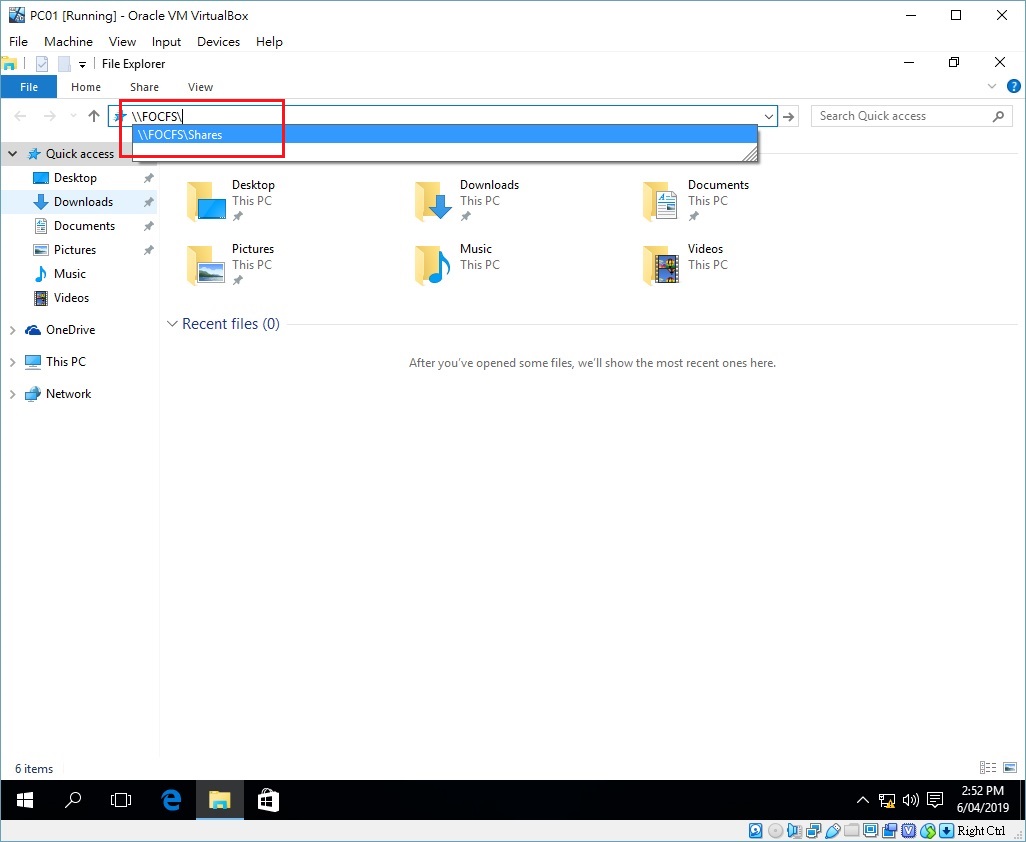The image size is (1026, 842).
Task: Open the Devices menu in VirtualBox
Action: click(x=218, y=41)
